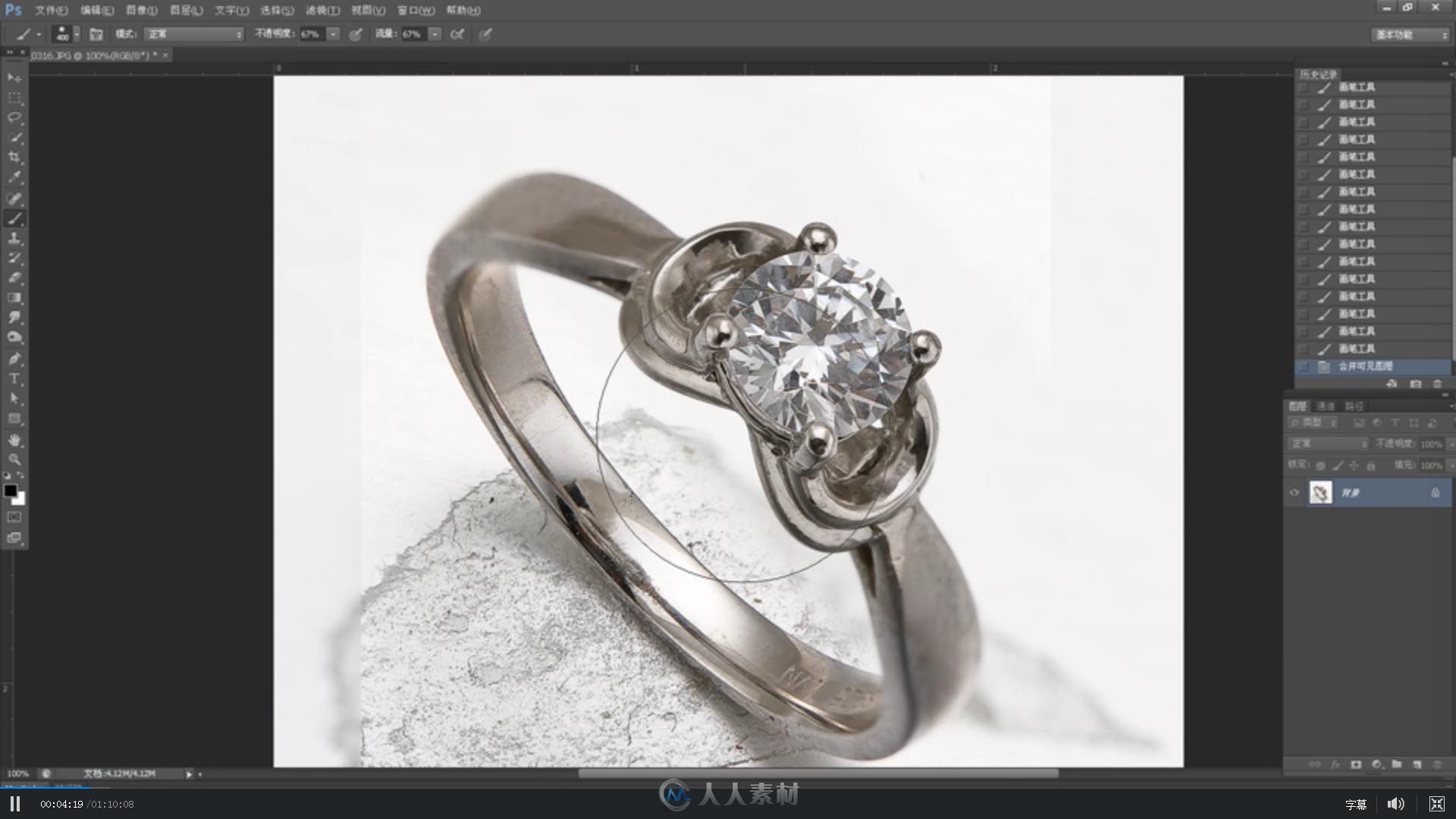Viewport: 1456px width, 819px height.
Task: Click the background color swatch
Action: coord(20,500)
